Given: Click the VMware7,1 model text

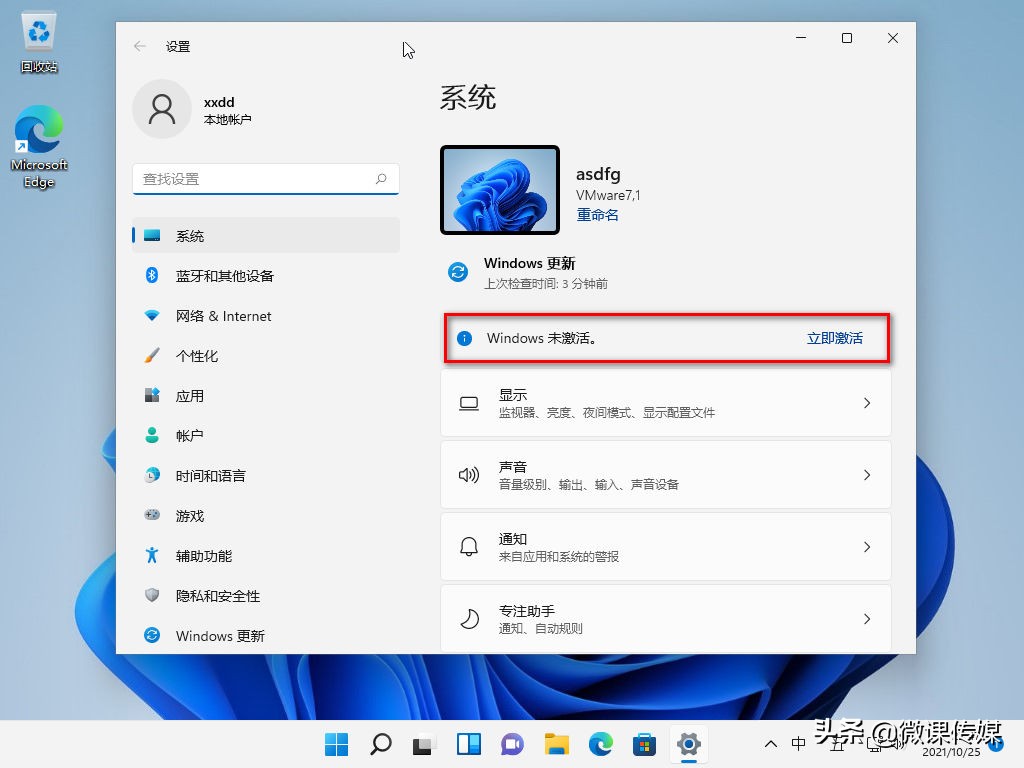Looking at the screenshot, I should [x=607, y=195].
